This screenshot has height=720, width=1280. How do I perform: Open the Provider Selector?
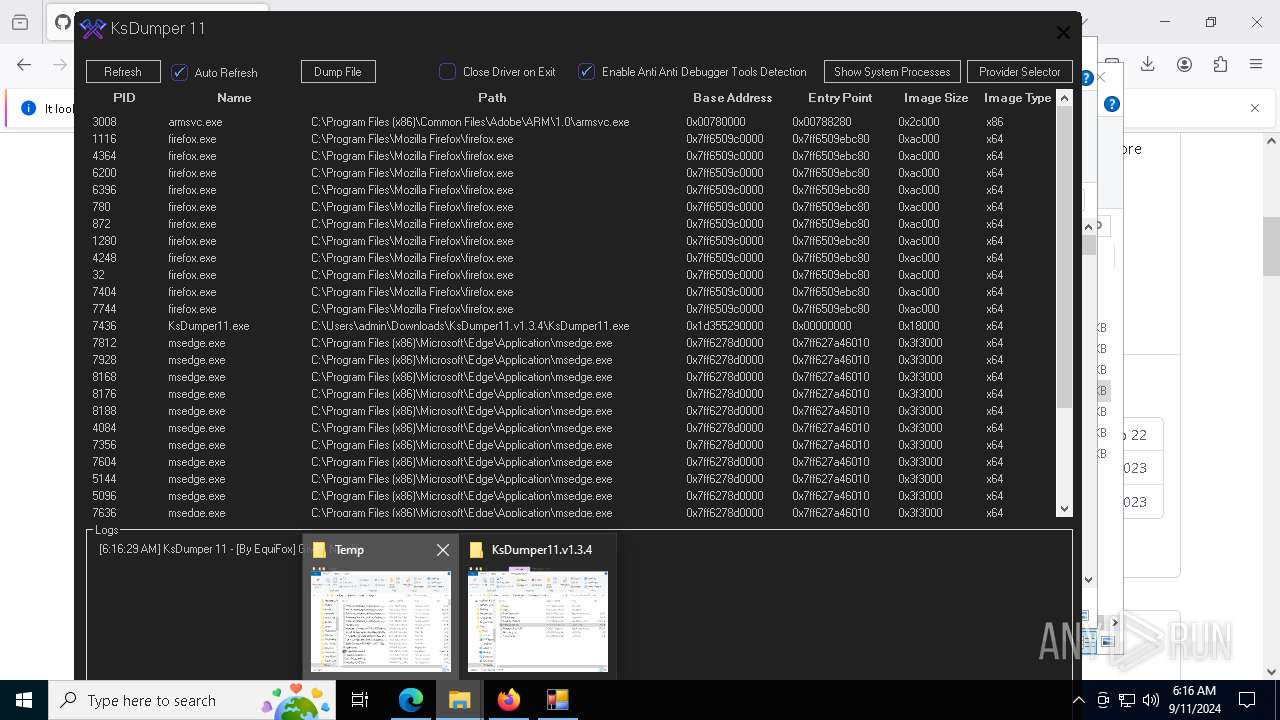pyautogui.click(x=1020, y=72)
